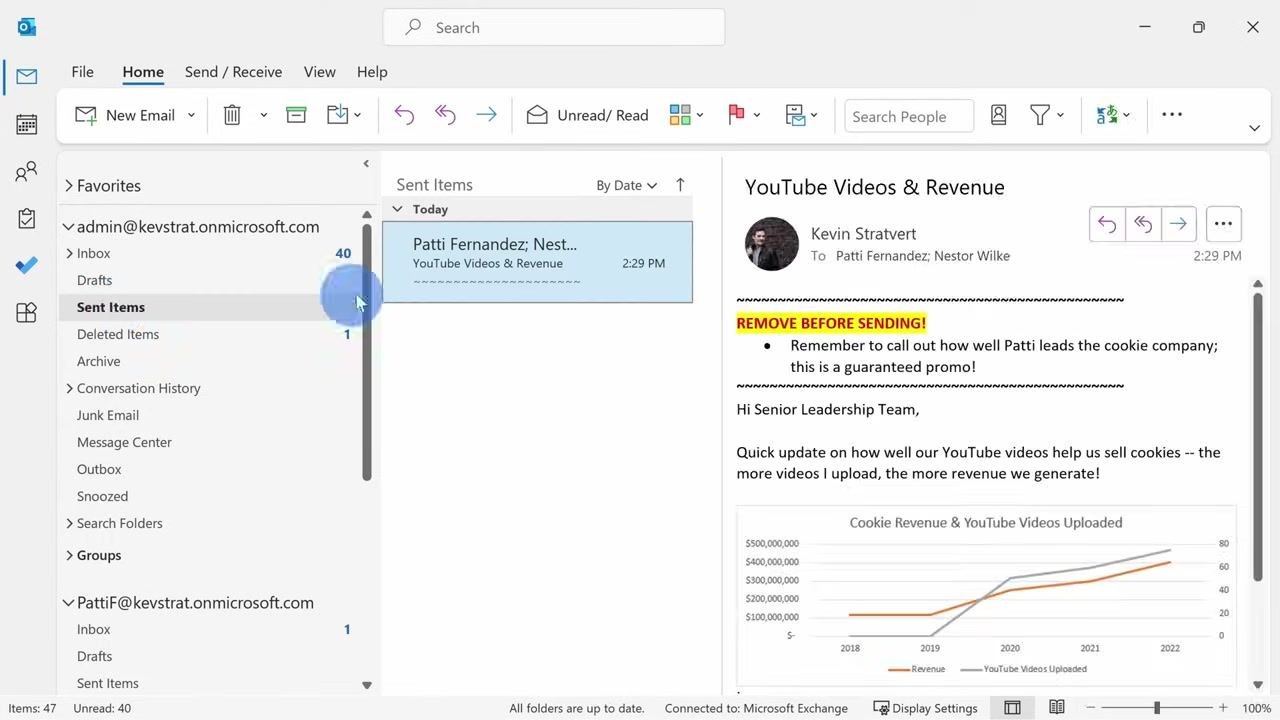Screen dimensions: 1280x720
Task: Click Reply All arrow in the ribbon
Action: pos(445,115)
